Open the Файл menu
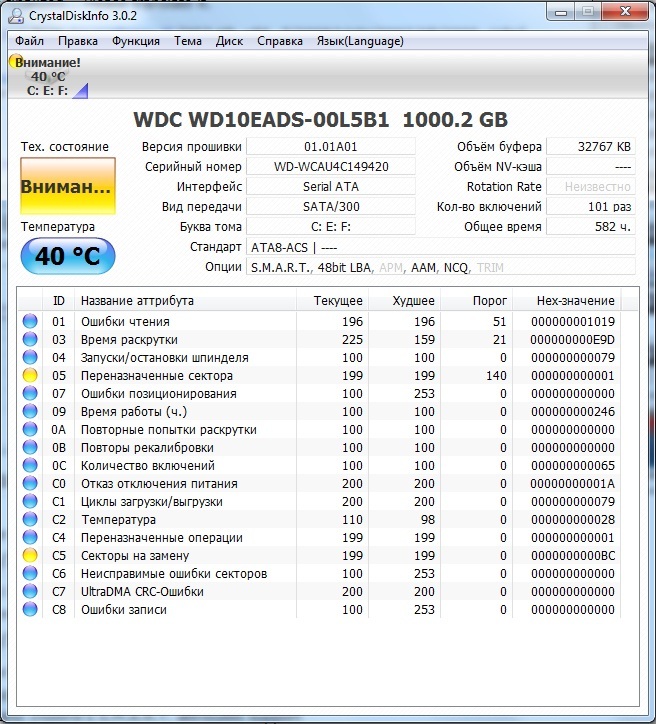 tap(30, 41)
